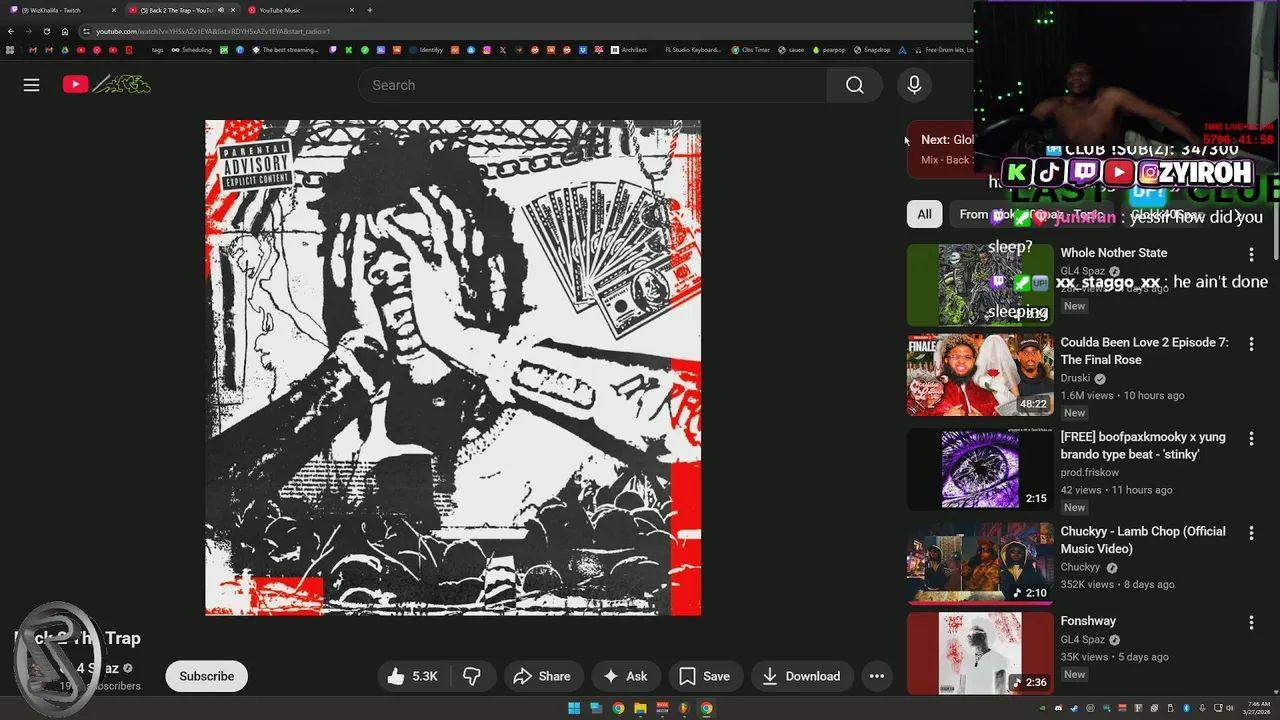1280x720 pixels.
Task: Download the current video
Action: (x=802, y=676)
